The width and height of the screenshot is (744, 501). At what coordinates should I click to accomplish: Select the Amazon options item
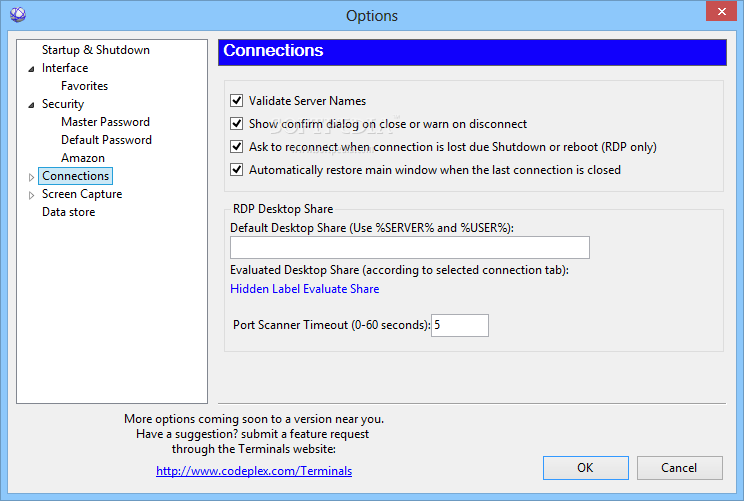click(83, 158)
